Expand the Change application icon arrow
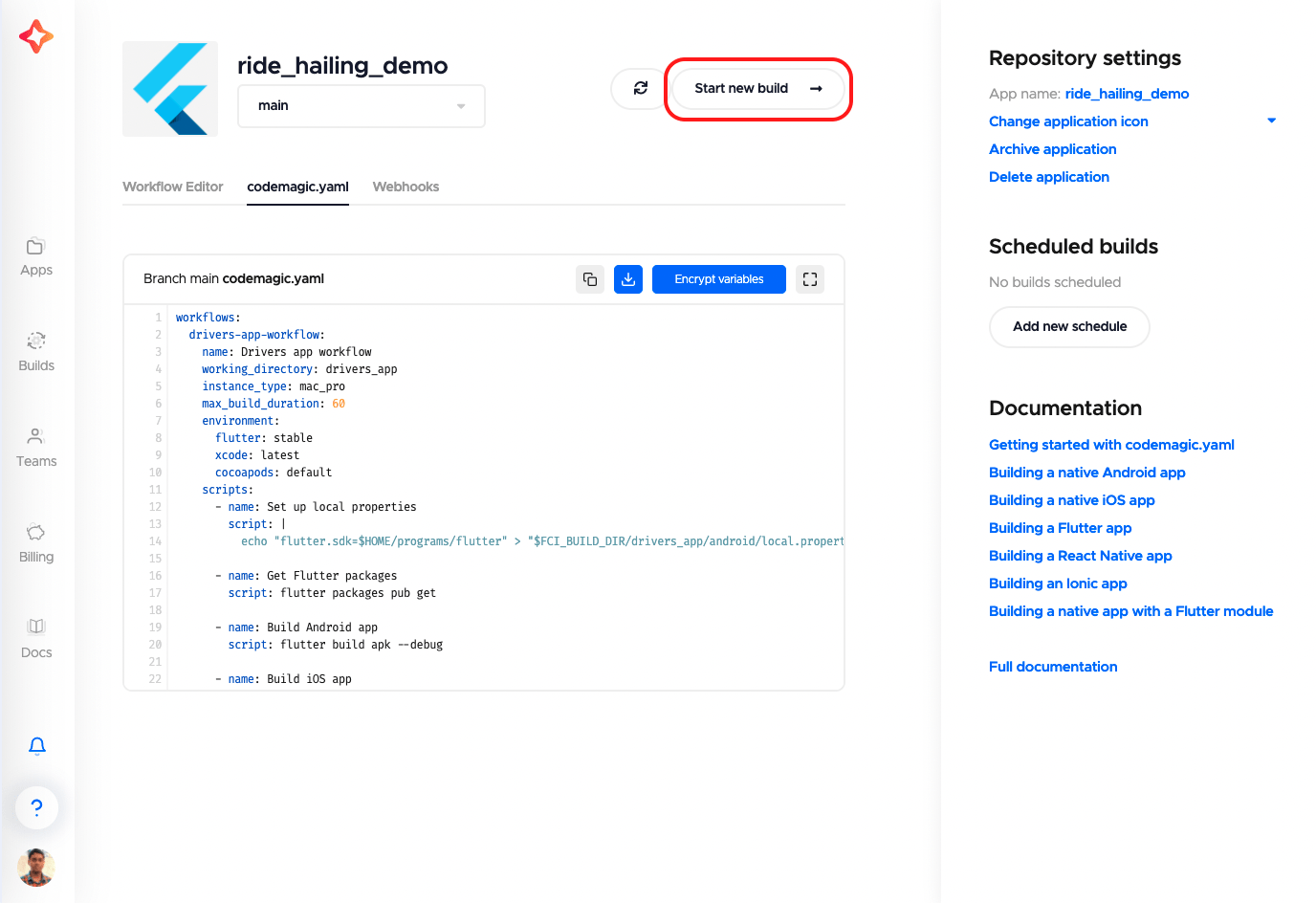Screen dimensions: 1316x903 point(1271,121)
